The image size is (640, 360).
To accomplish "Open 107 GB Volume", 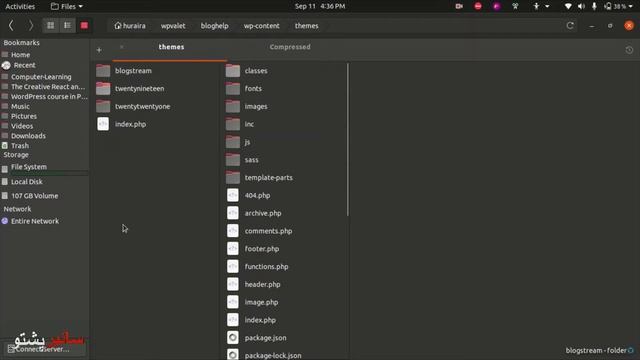I will pos(34,196).
